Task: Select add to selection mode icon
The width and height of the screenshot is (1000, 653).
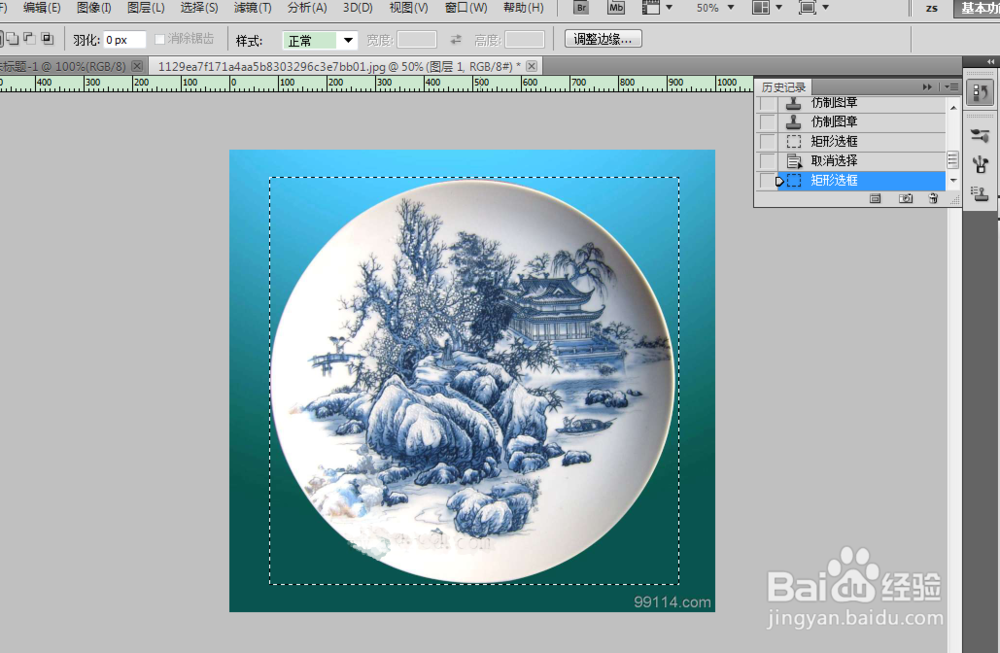Action: [x=12, y=39]
